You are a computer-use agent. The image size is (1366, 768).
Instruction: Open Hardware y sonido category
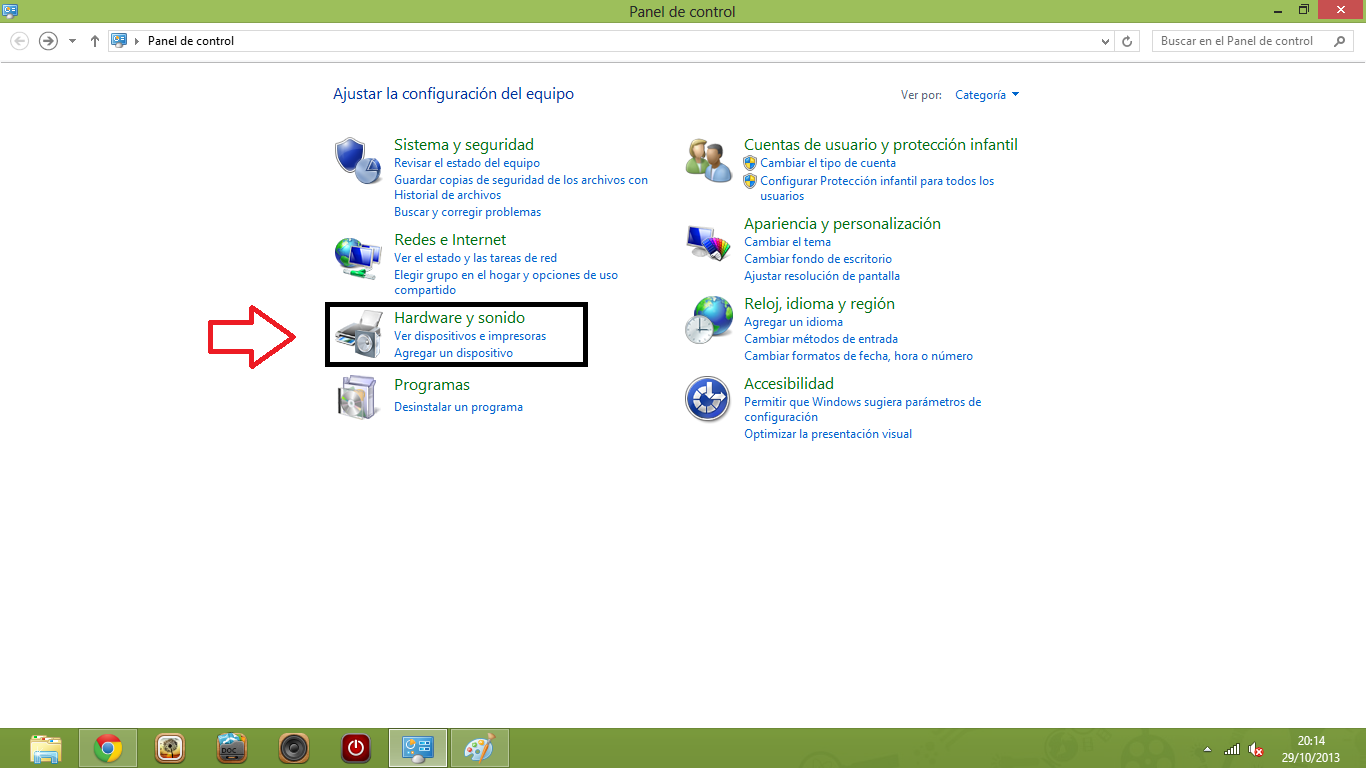coord(459,318)
